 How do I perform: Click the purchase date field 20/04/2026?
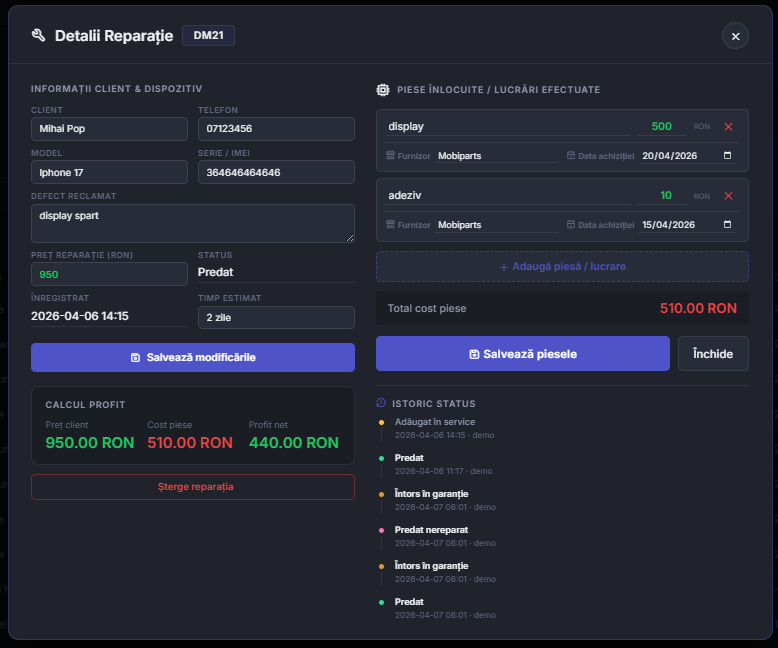[688, 156]
